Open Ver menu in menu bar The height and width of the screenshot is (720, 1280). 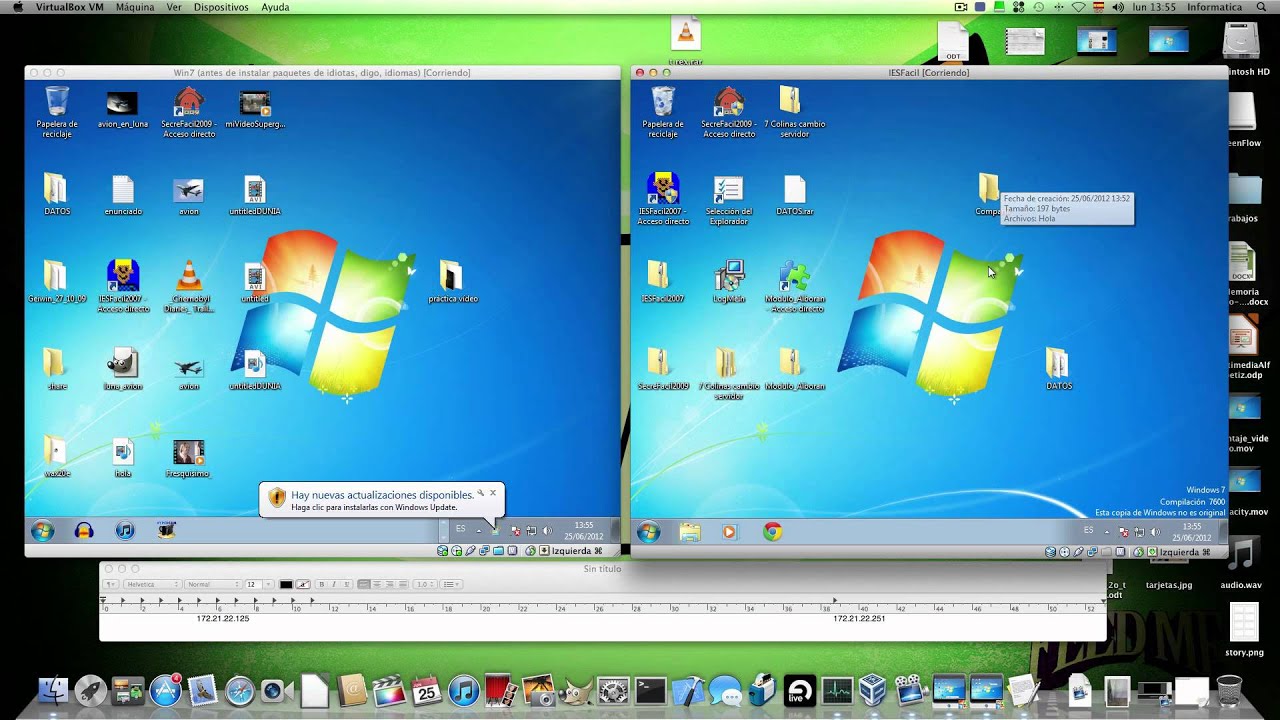coord(174,7)
